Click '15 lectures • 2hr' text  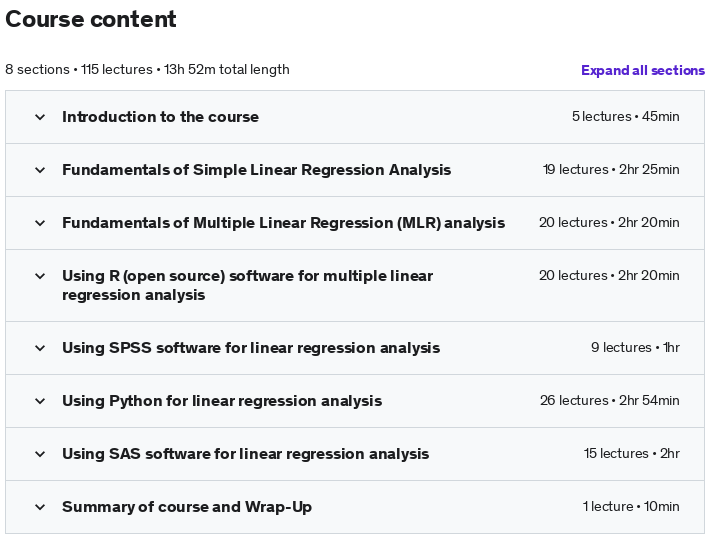tap(632, 454)
